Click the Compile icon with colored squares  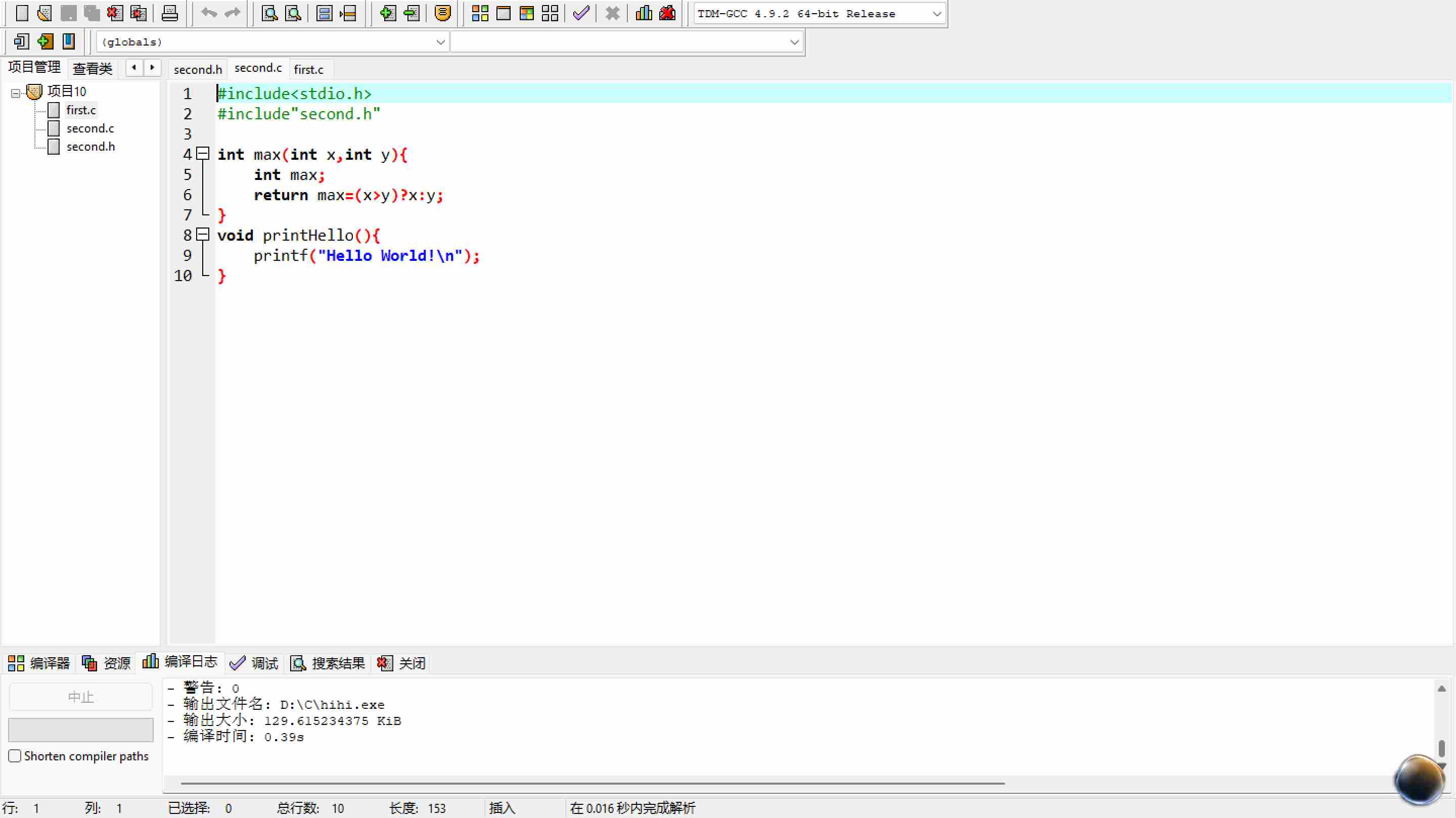(480, 13)
